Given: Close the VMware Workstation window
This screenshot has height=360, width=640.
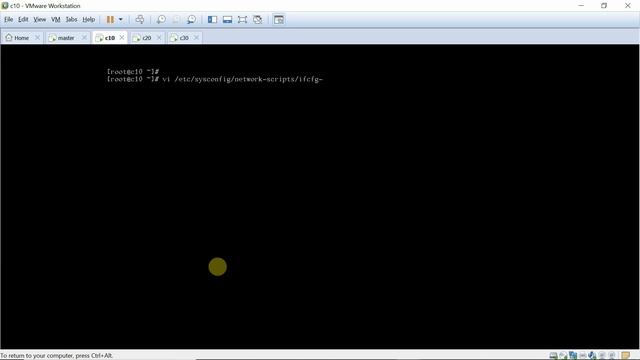Looking at the screenshot, I should [628, 6].
